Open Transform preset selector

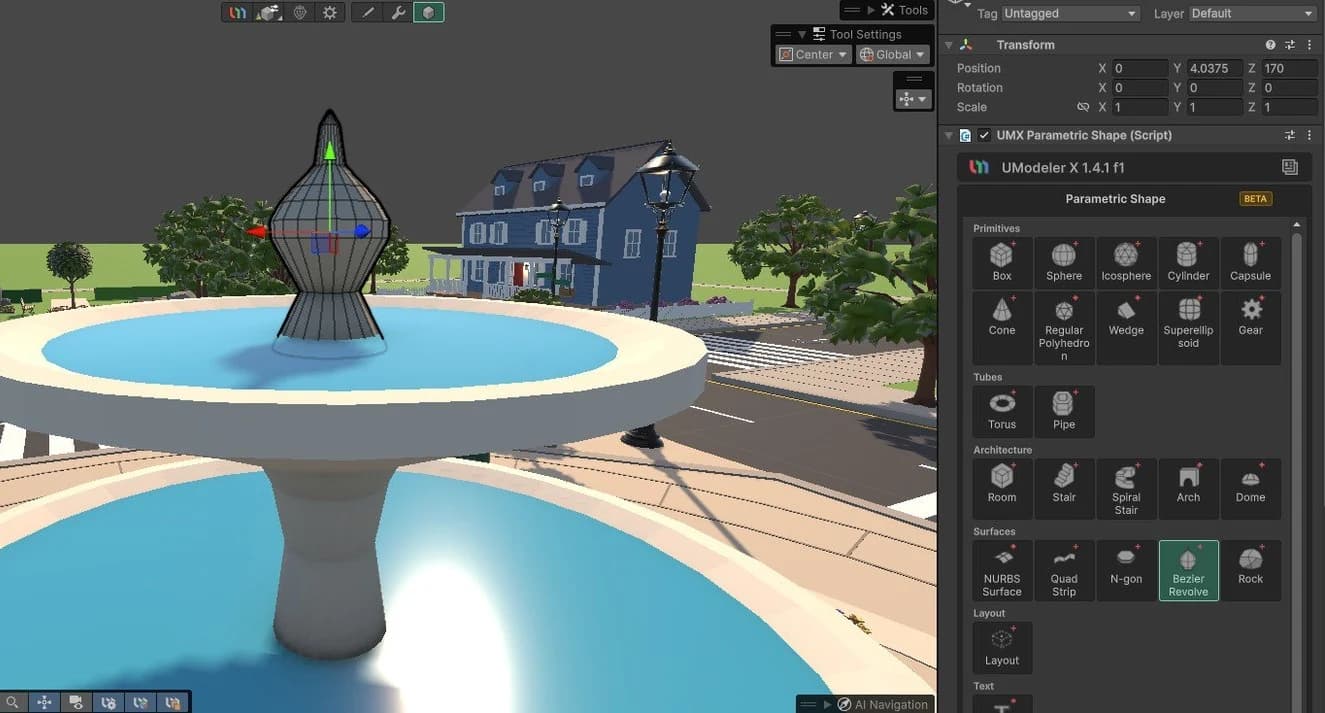point(1290,45)
